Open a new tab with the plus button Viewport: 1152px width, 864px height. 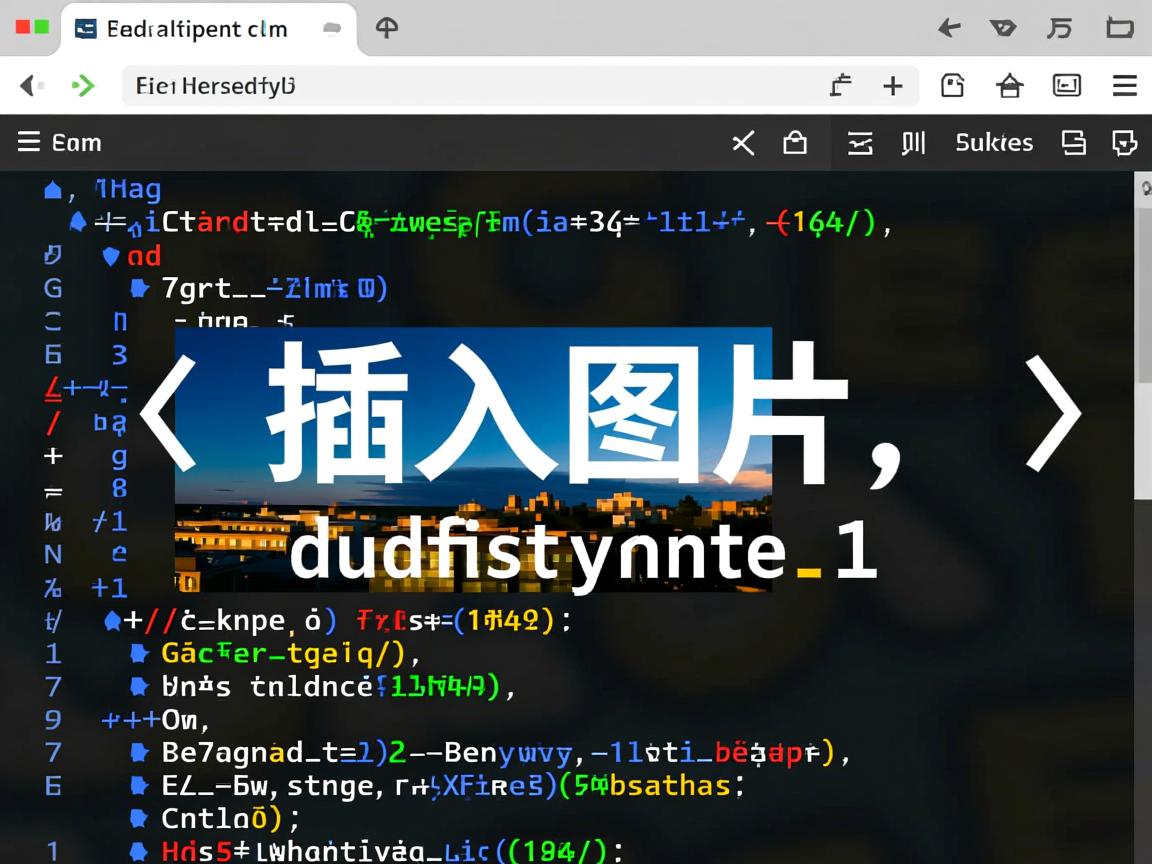point(893,86)
